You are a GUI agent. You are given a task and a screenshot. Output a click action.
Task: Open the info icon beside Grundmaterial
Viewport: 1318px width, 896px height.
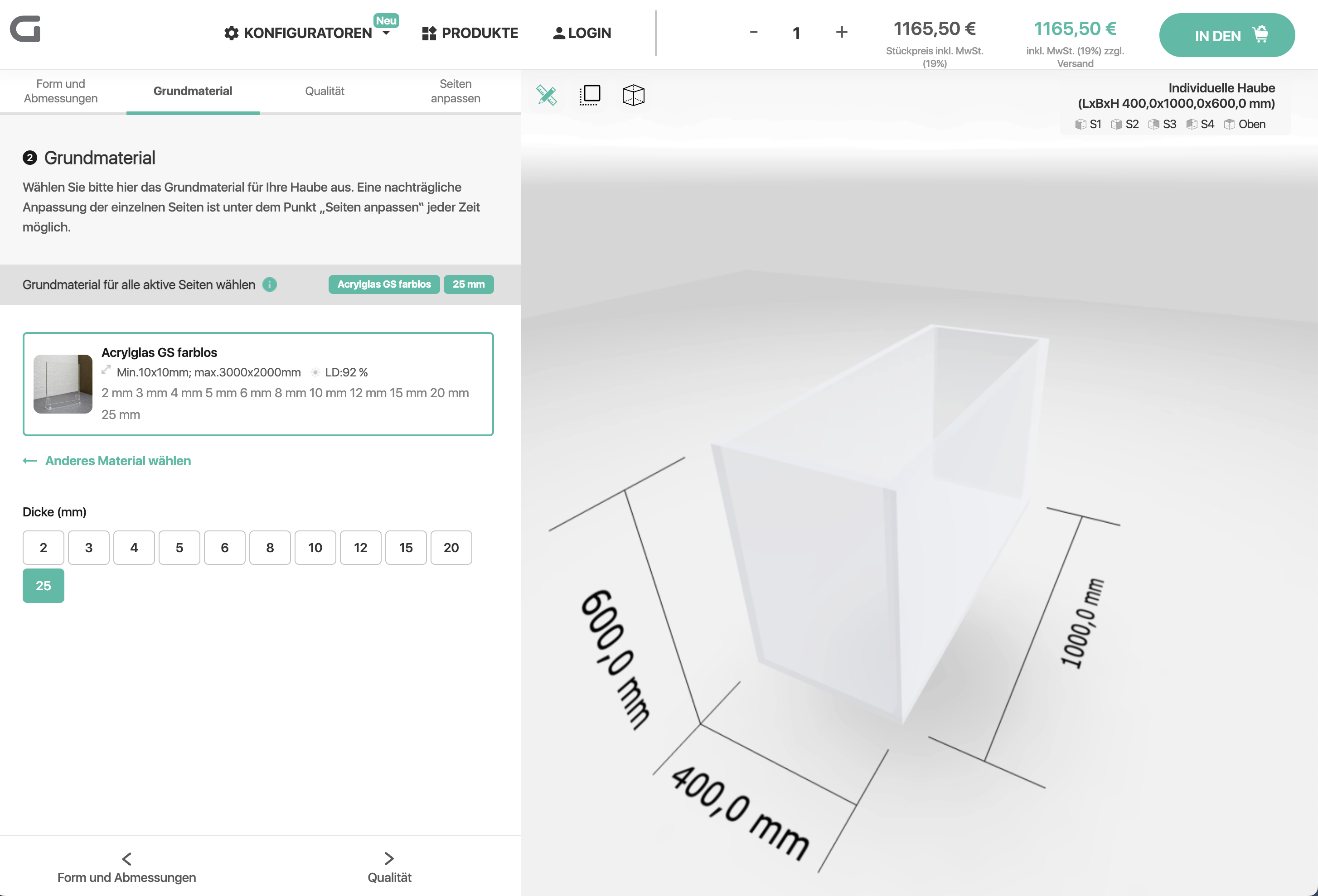click(270, 284)
